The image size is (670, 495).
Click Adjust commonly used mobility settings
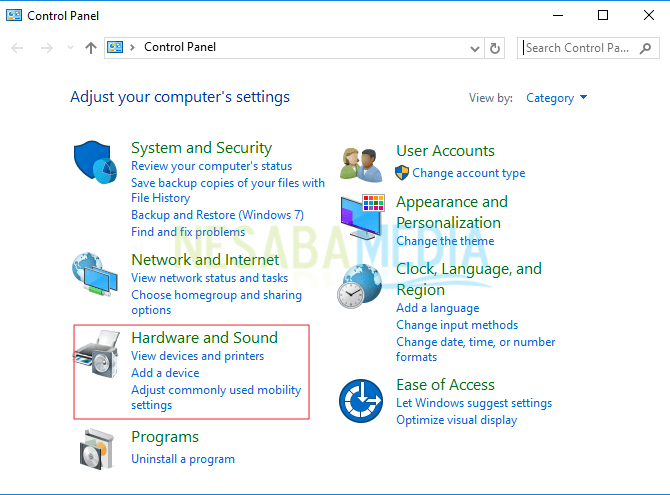216,397
